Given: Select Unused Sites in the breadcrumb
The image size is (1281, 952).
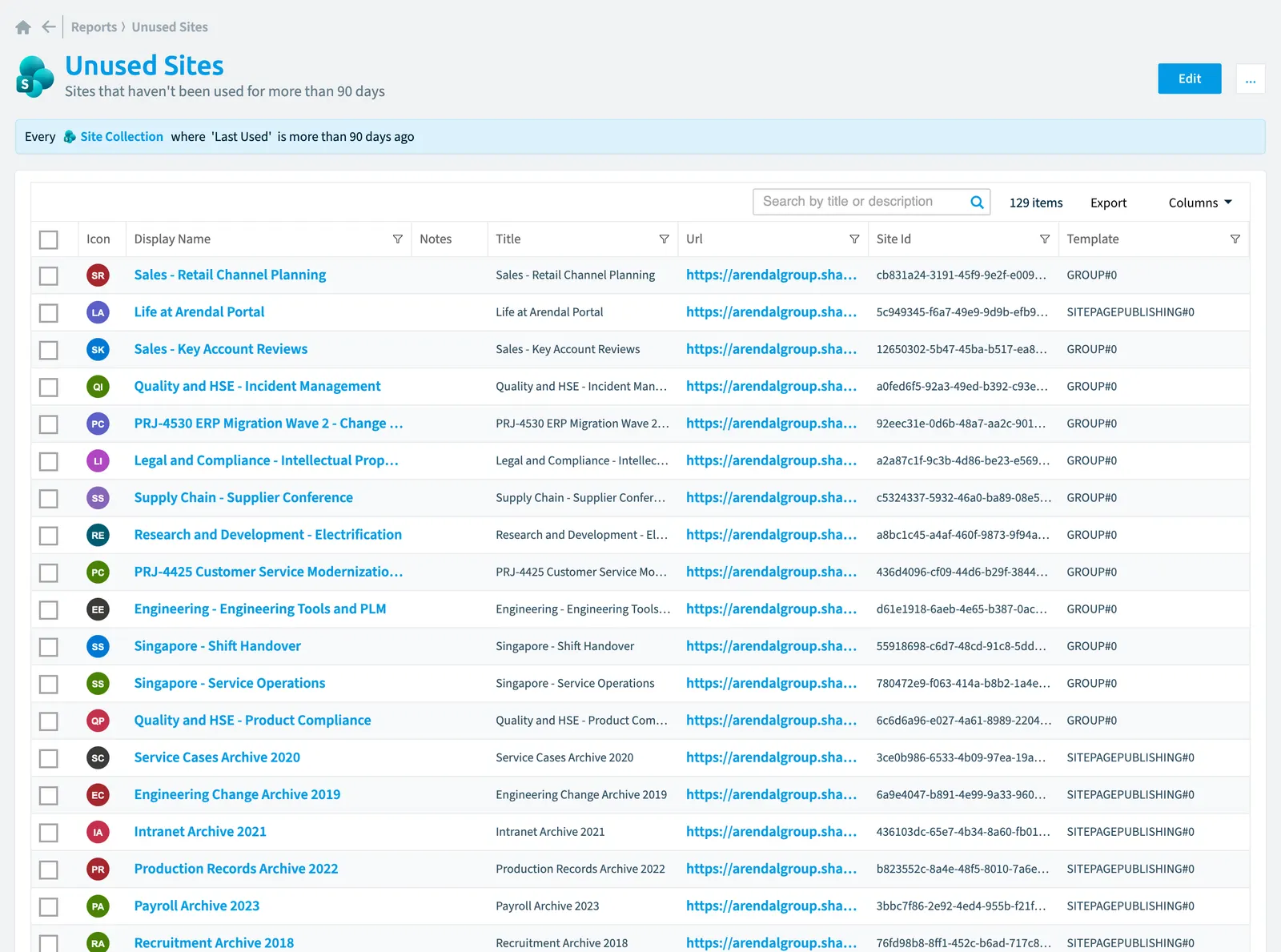Looking at the screenshot, I should click(x=170, y=27).
